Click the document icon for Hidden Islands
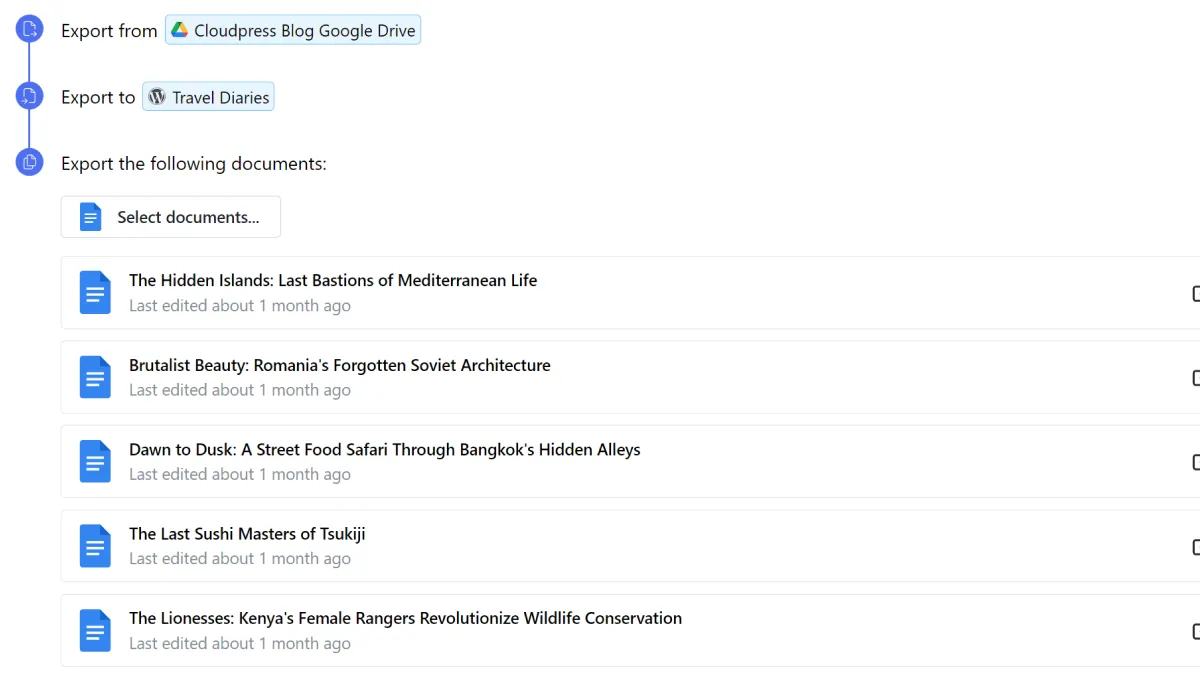Screen dimensions: 1200x675 coord(95,293)
